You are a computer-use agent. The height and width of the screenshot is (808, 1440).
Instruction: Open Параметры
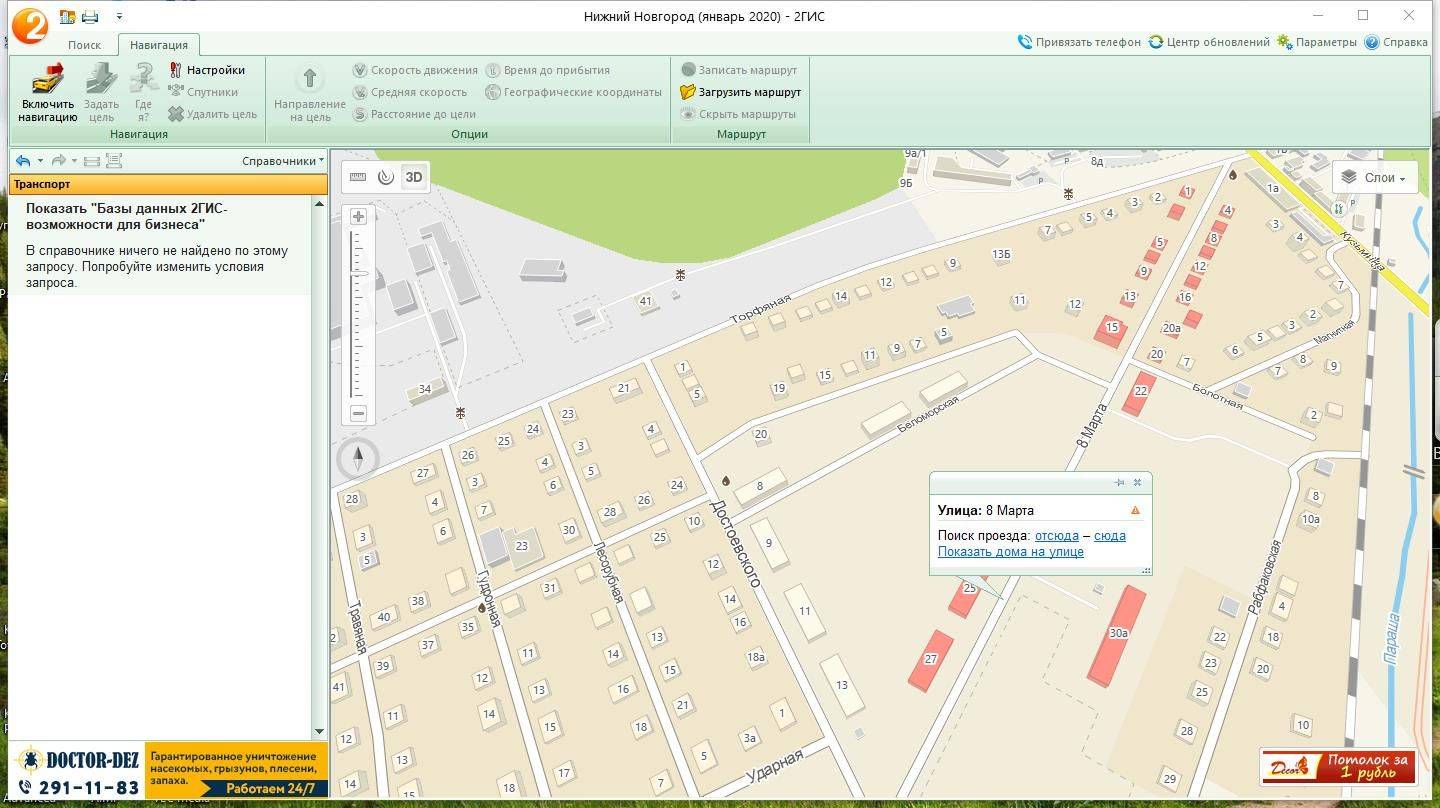coord(1316,42)
